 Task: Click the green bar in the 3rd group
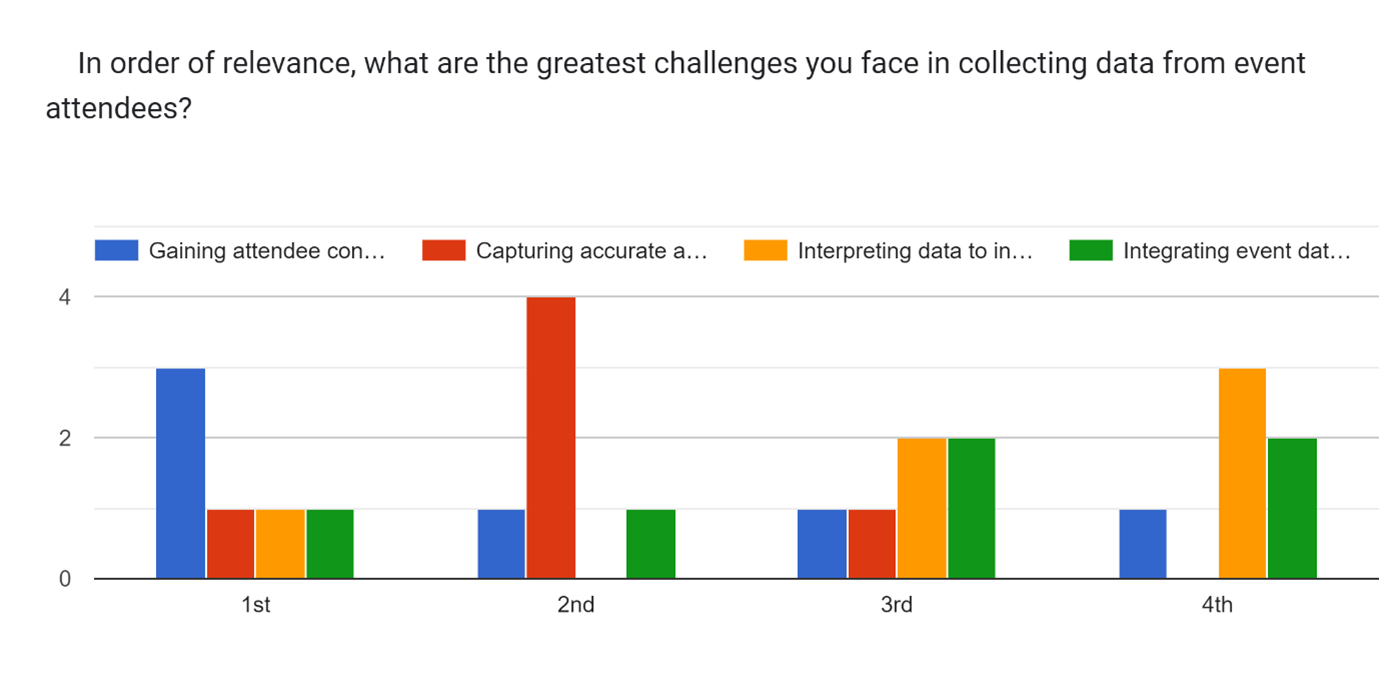[x=971, y=508]
